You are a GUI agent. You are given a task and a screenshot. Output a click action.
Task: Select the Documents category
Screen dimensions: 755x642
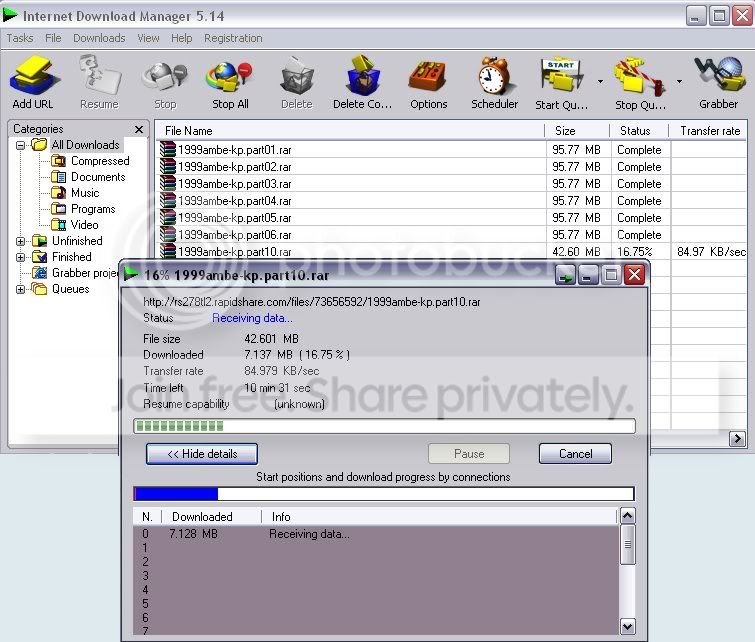tap(98, 177)
